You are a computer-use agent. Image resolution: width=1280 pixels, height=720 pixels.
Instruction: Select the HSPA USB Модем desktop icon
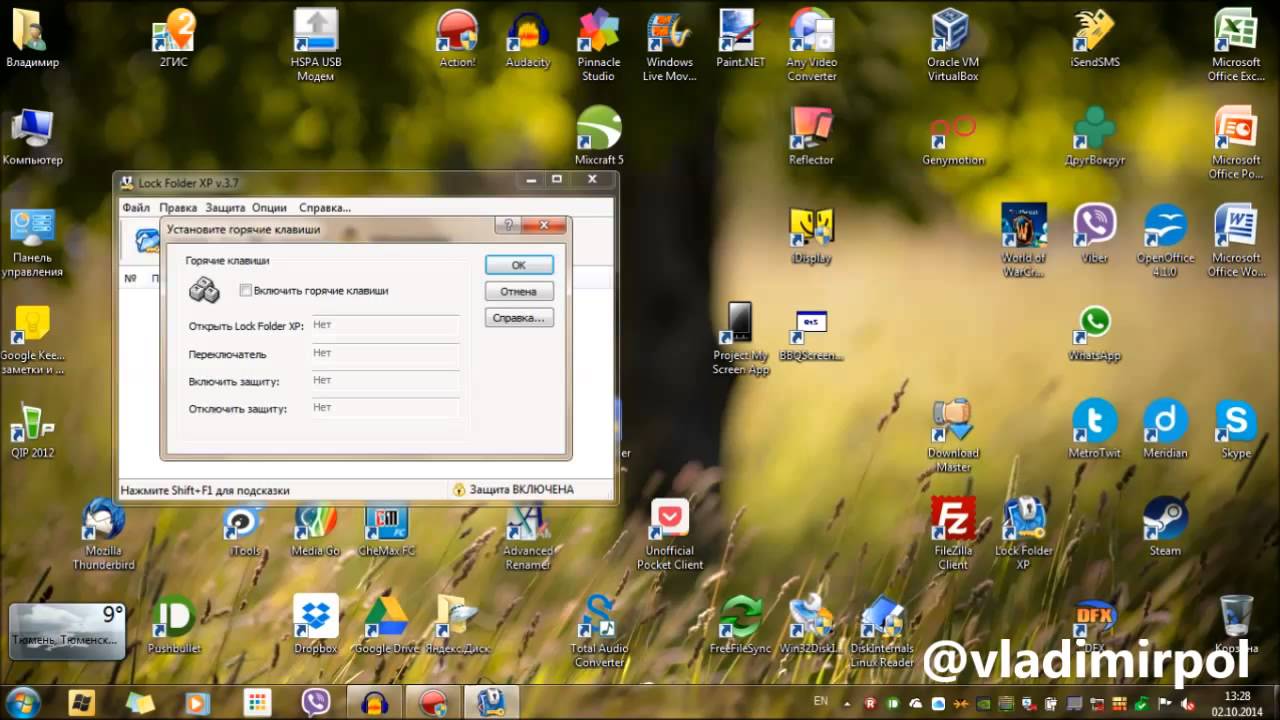[x=315, y=45]
